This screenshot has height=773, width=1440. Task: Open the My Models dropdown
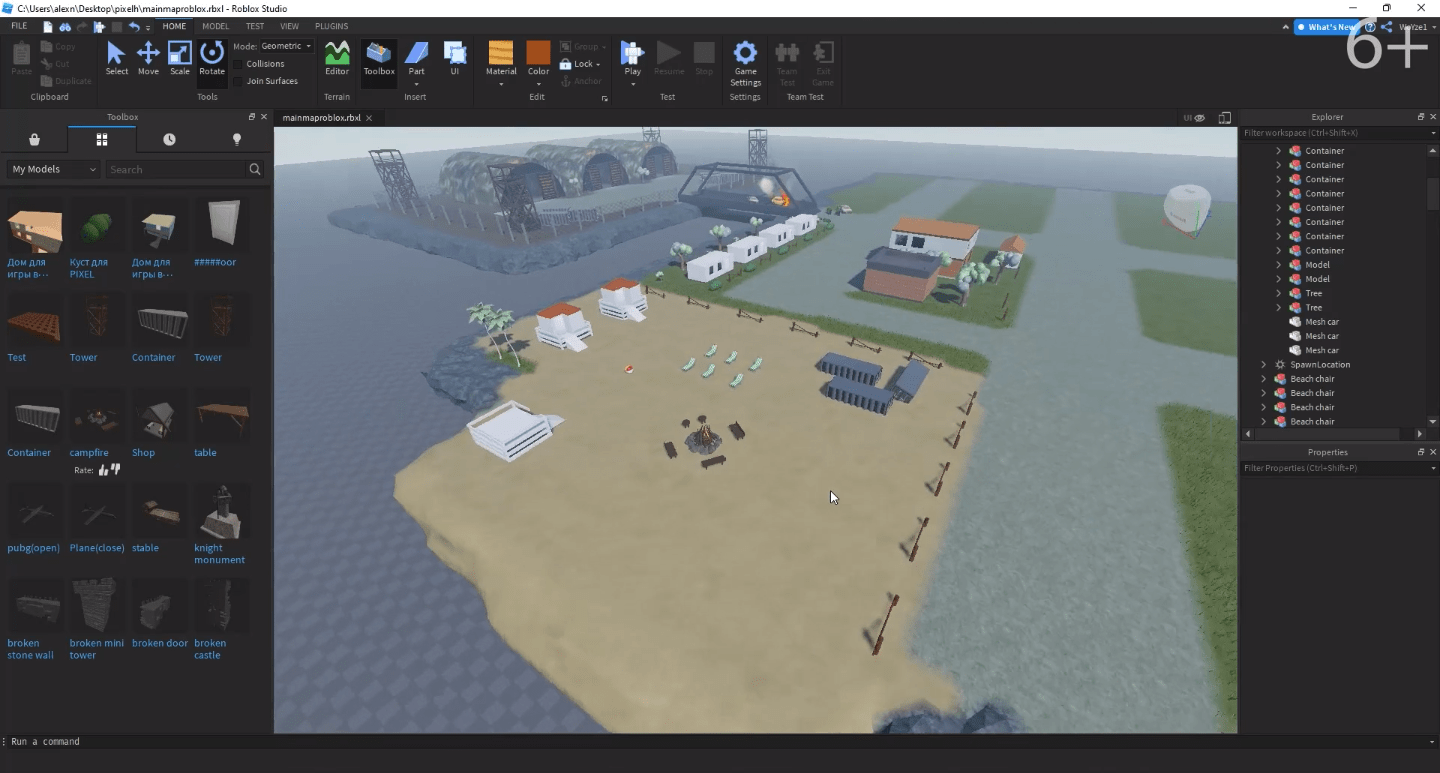click(54, 170)
